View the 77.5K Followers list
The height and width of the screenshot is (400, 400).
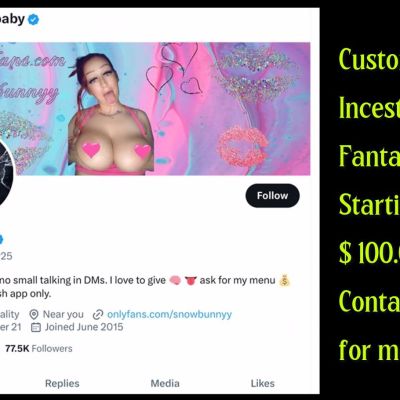39,349
